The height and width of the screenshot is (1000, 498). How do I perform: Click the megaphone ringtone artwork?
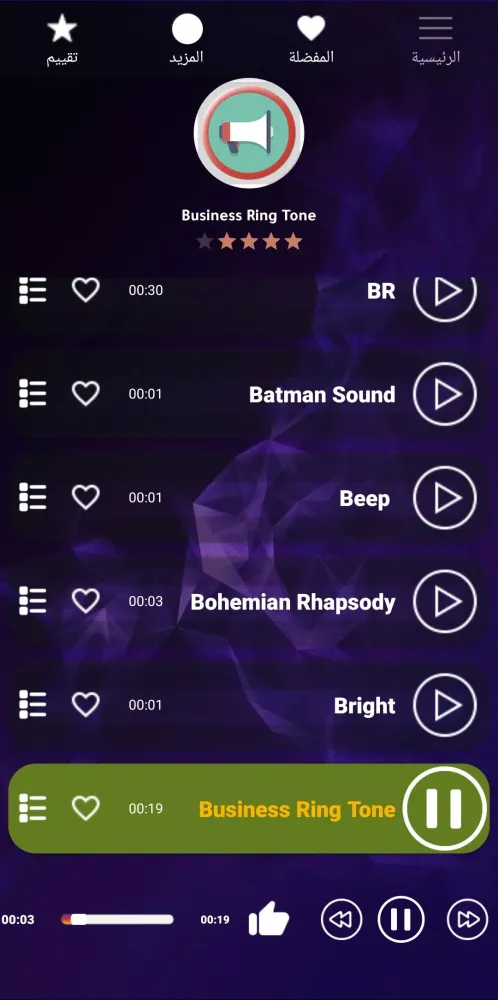(249, 133)
